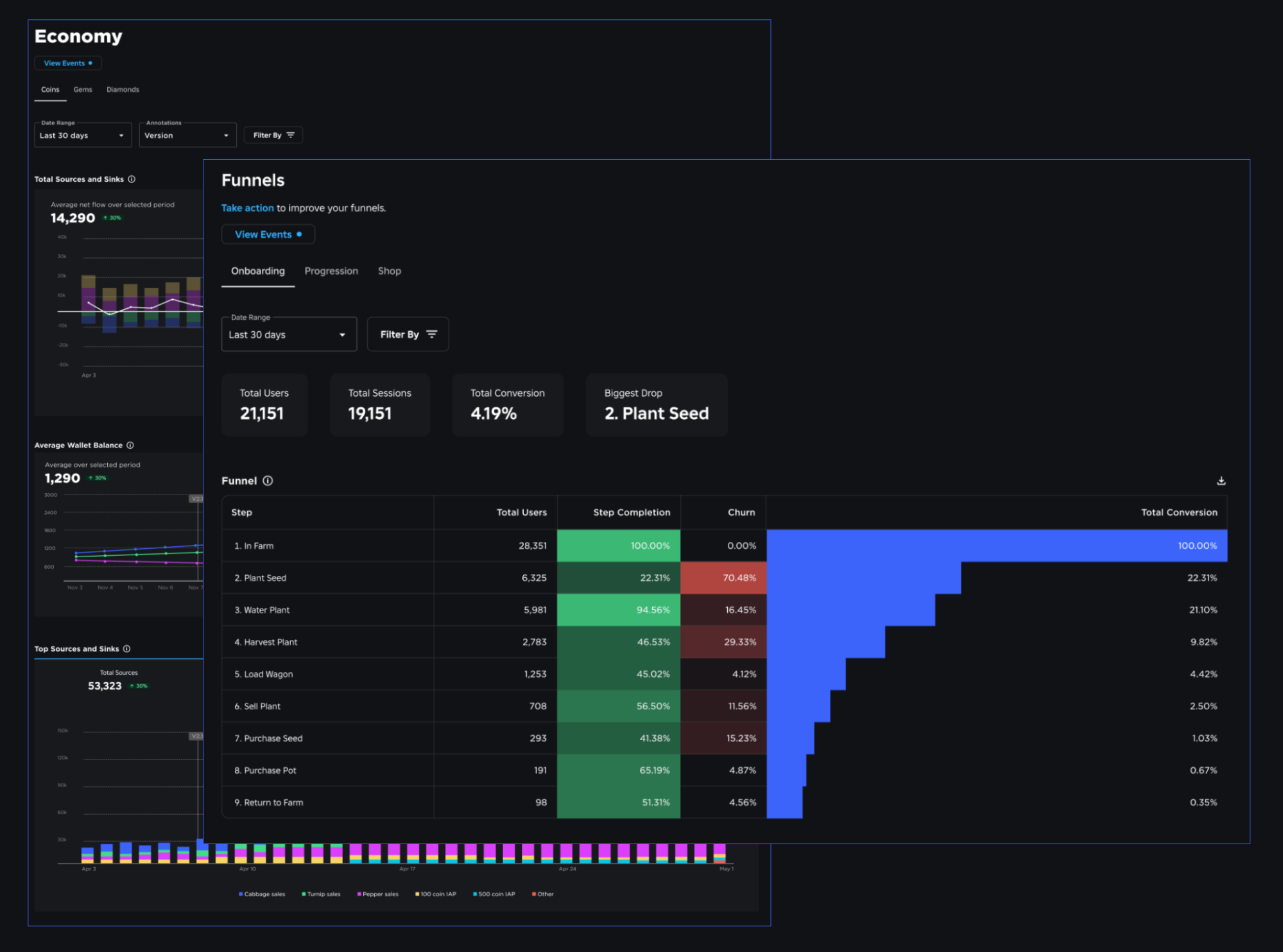Toggle 100 coin IAP legend item

coord(435,894)
